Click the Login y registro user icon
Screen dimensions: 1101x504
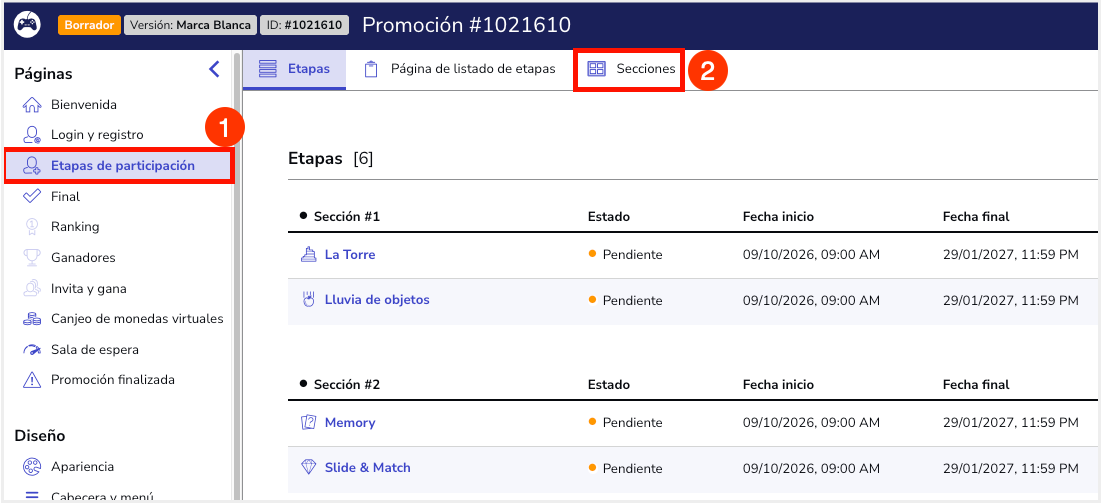(32, 135)
